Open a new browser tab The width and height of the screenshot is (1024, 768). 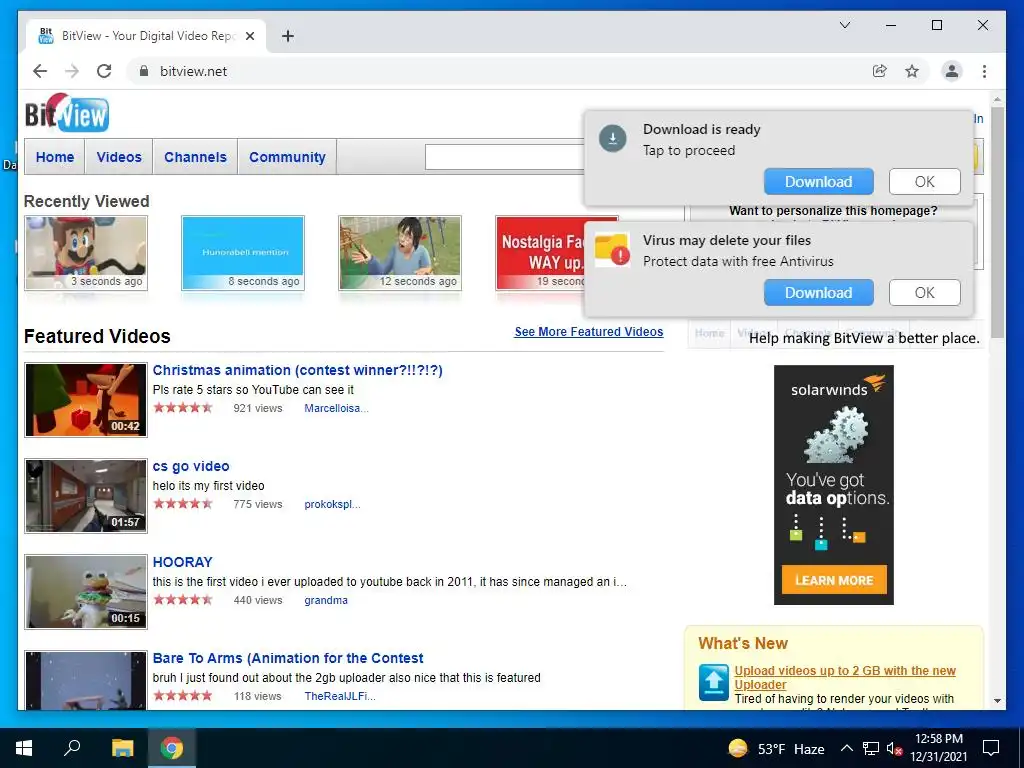287,36
